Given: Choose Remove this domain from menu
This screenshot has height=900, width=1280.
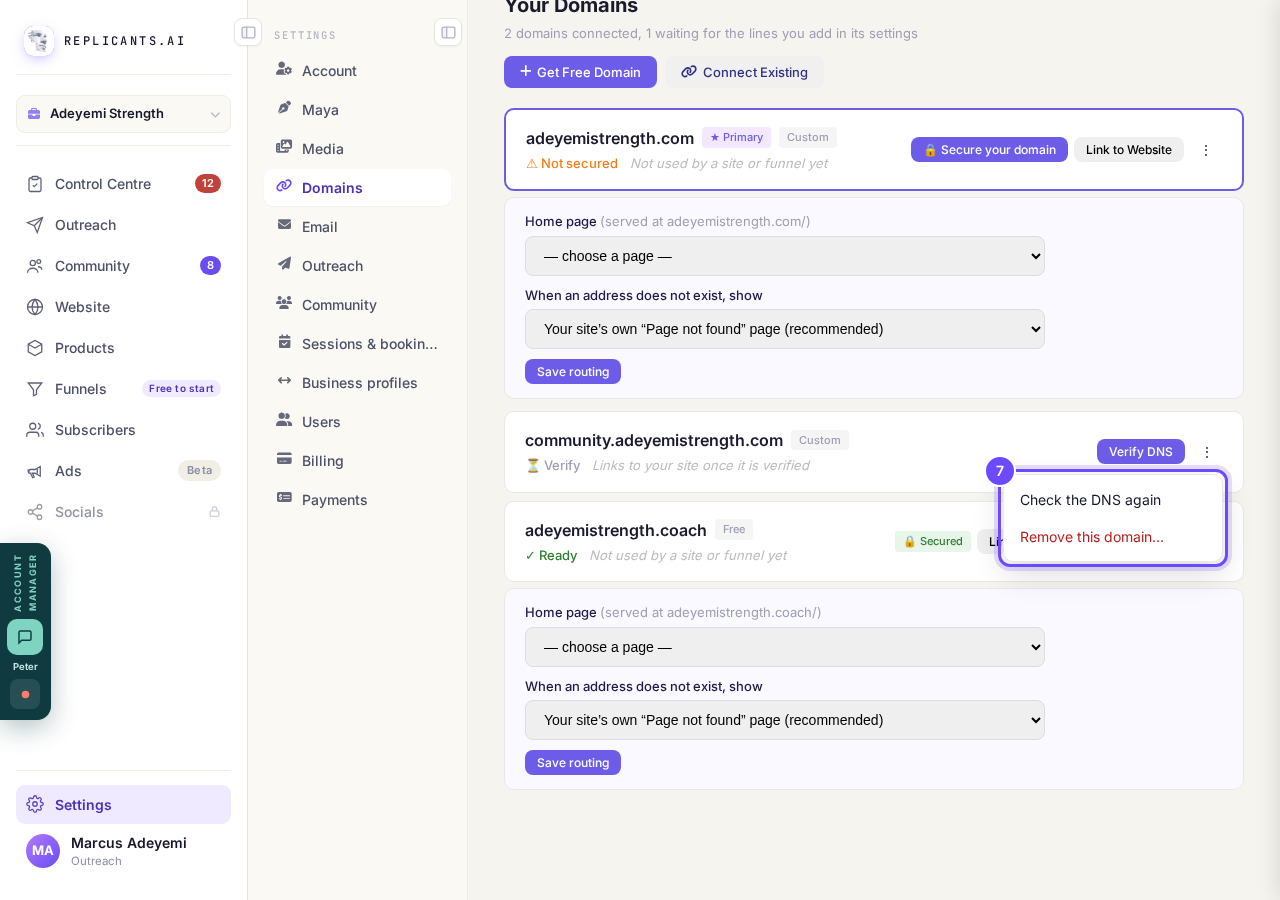Looking at the screenshot, I should [x=1113, y=537].
